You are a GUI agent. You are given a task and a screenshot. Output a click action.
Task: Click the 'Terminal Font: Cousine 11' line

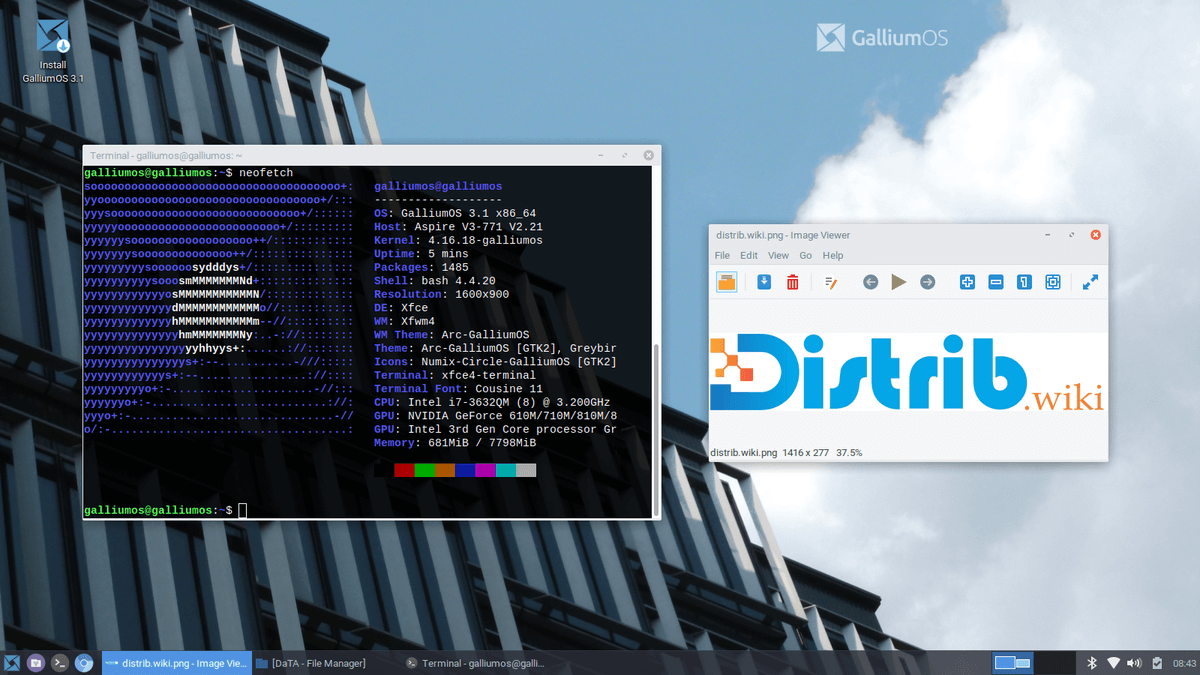click(x=458, y=389)
